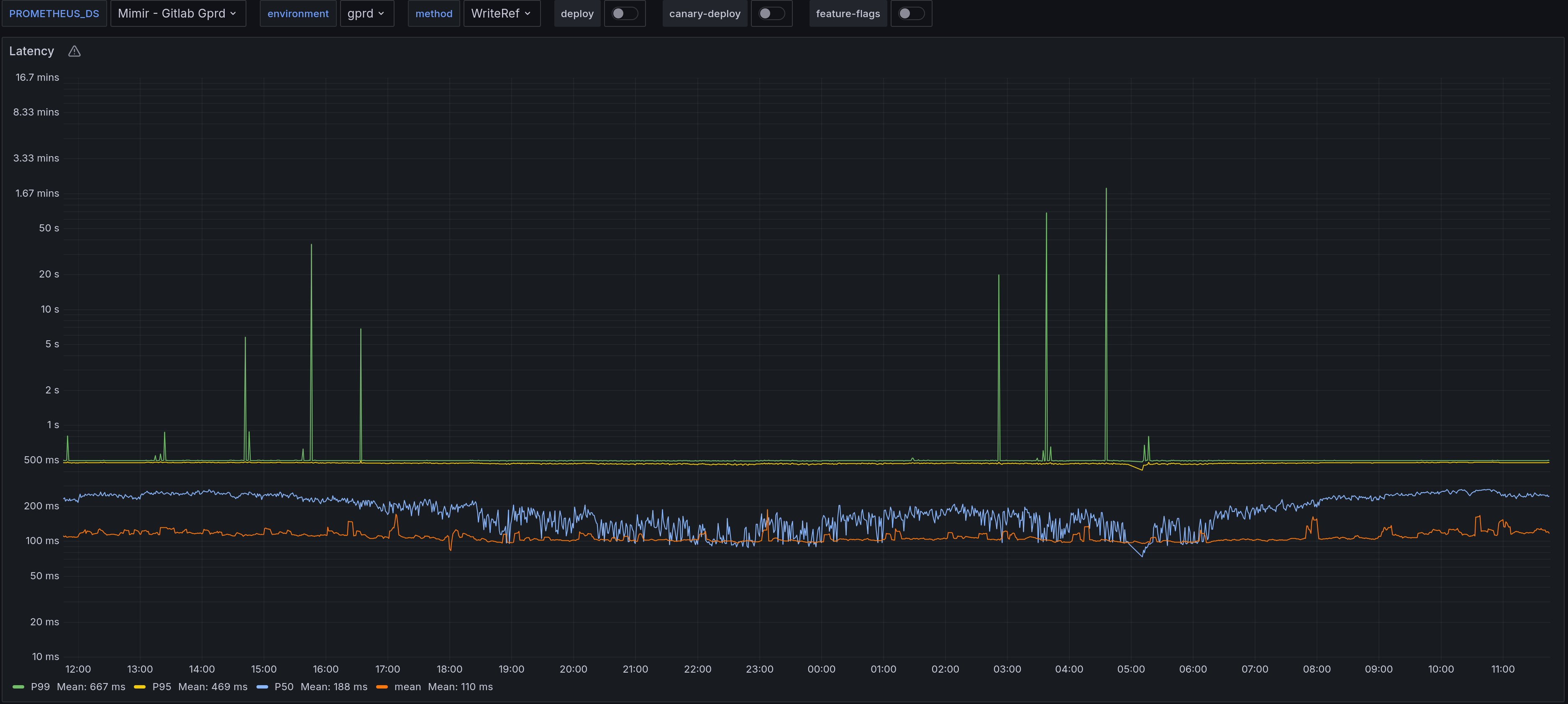Screen dimensions: 1568x704
Task: Click the yellow P95 legend color swatch
Action: coord(139,687)
